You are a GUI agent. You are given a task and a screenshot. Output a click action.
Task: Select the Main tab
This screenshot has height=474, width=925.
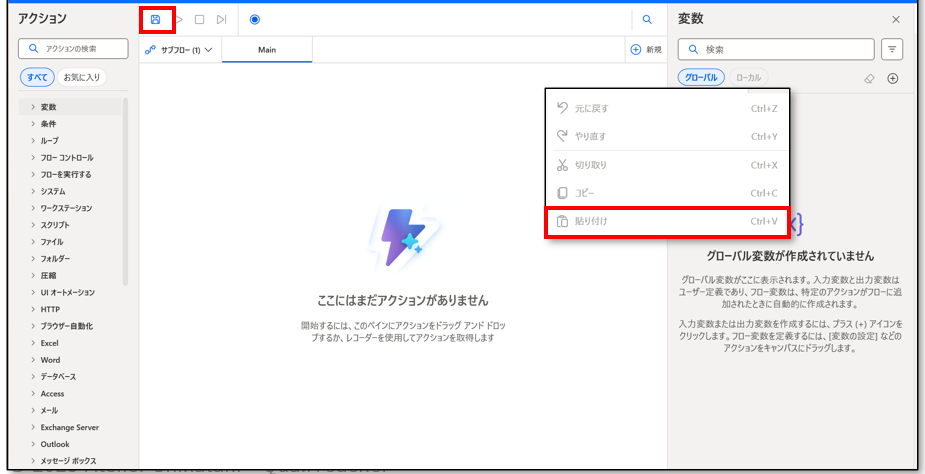(267, 49)
